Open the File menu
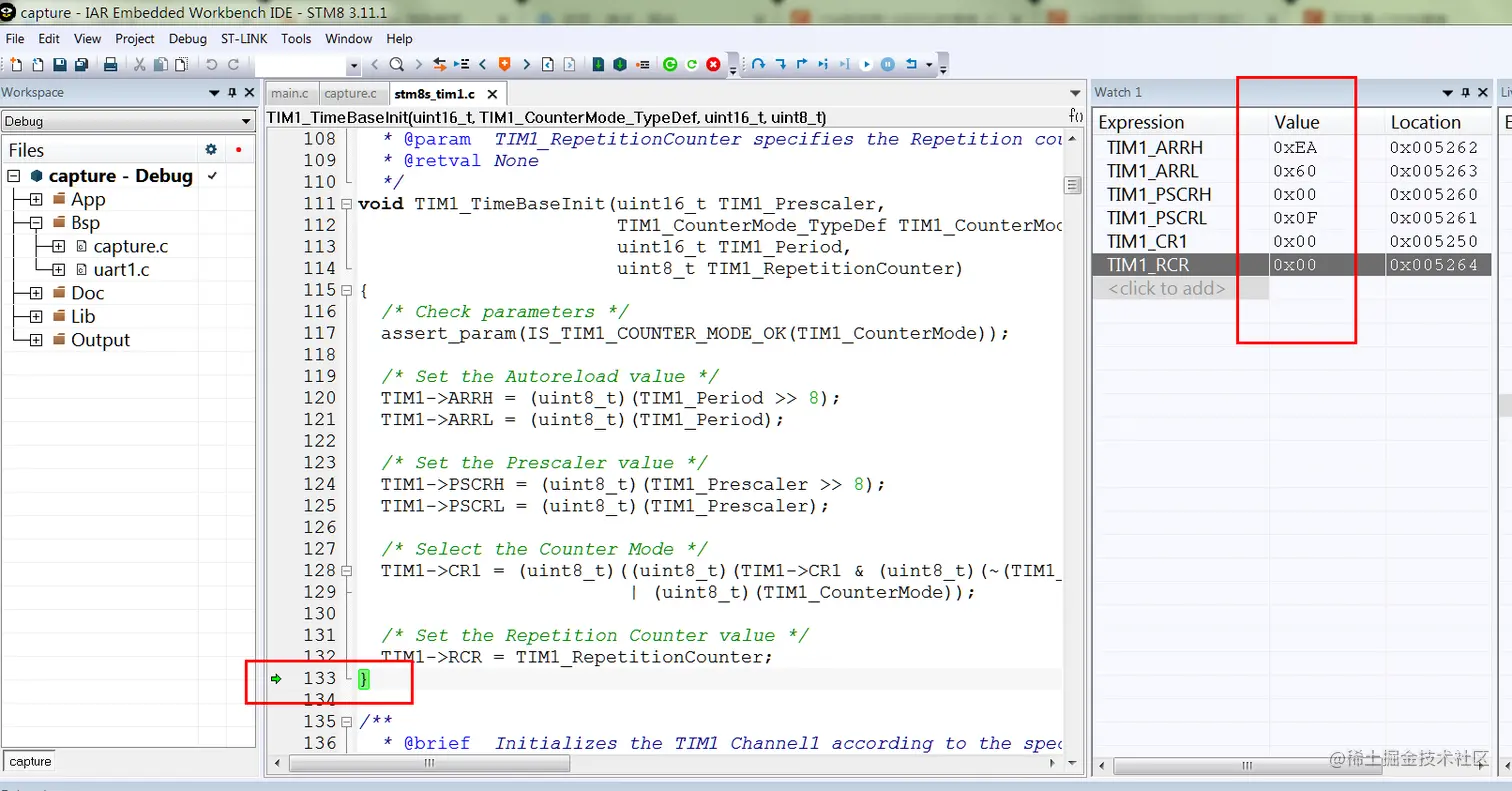The image size is (1512, 791). click(15, 38)
